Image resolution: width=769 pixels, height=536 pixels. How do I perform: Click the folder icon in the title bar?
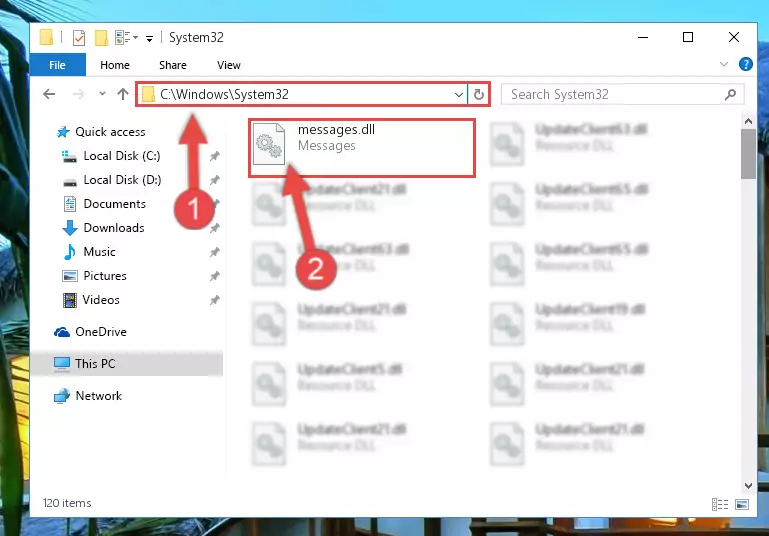click(x=47, y=37)
